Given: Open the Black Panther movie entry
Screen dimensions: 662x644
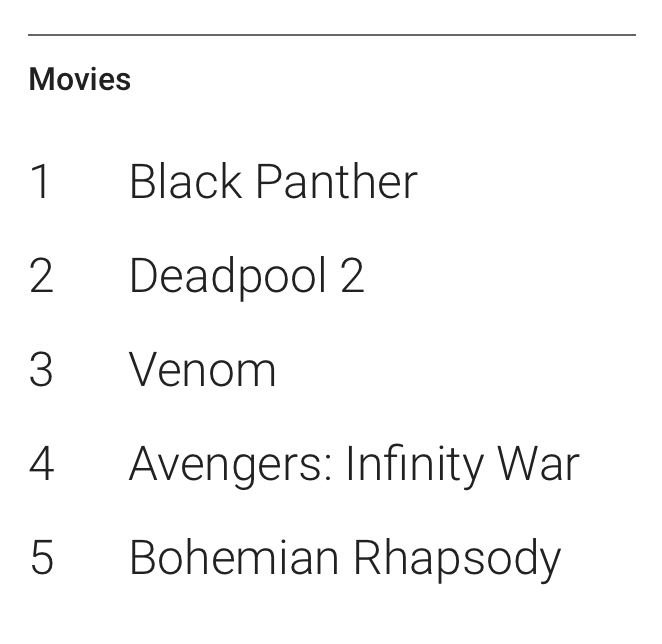Looking at the screenshot, I should [x=274, y=181].
